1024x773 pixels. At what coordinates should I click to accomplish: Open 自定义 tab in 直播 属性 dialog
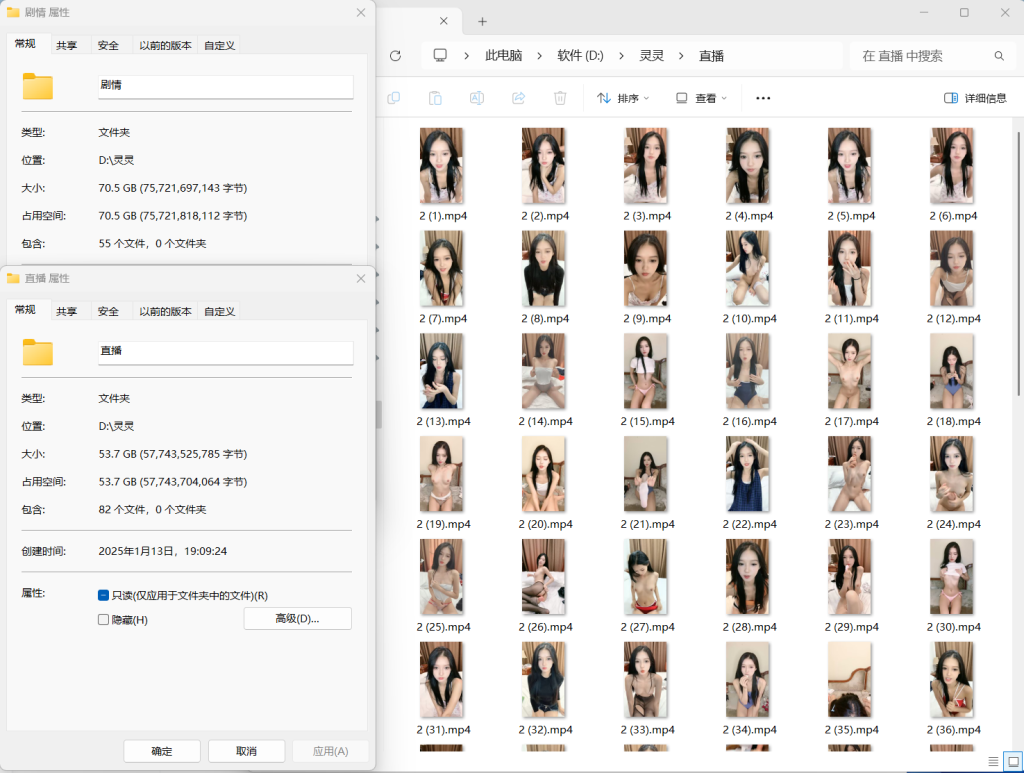click(219, 312)
